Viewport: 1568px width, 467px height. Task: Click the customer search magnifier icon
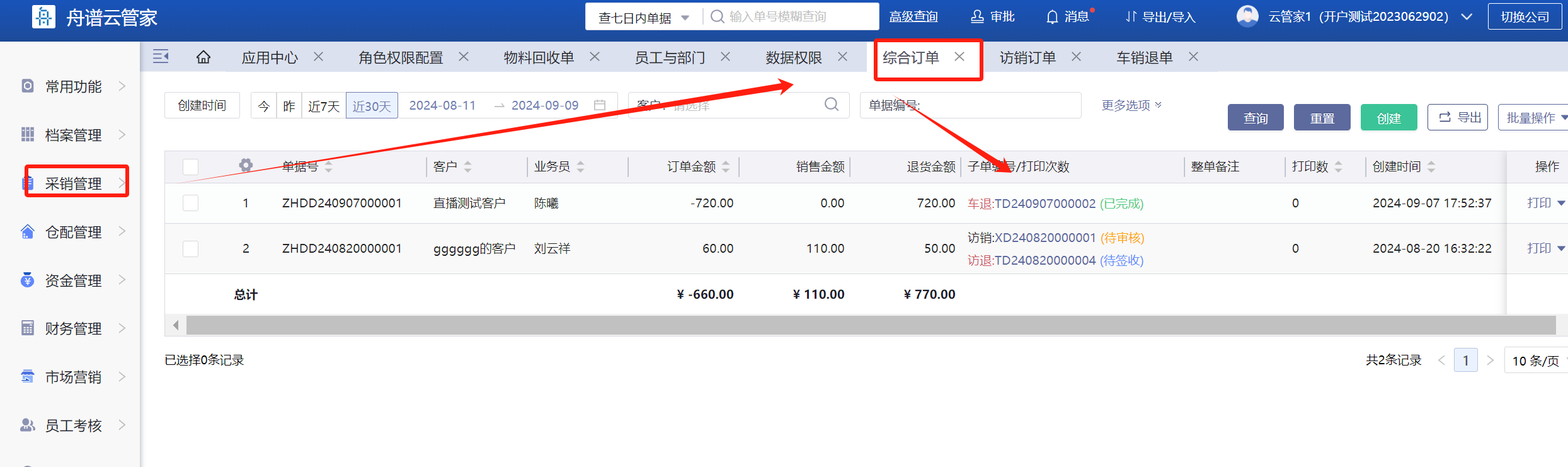(x=832, y=105)
